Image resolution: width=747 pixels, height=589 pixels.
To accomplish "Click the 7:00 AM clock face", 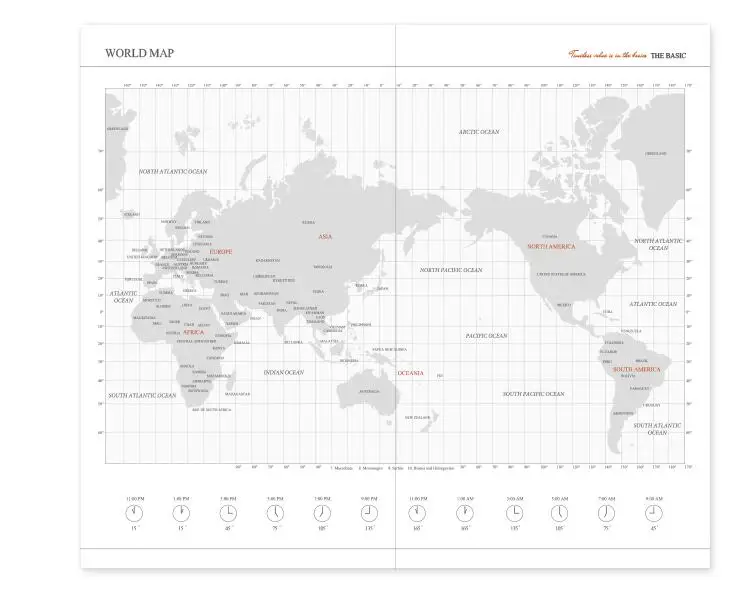I will [606, 513].
